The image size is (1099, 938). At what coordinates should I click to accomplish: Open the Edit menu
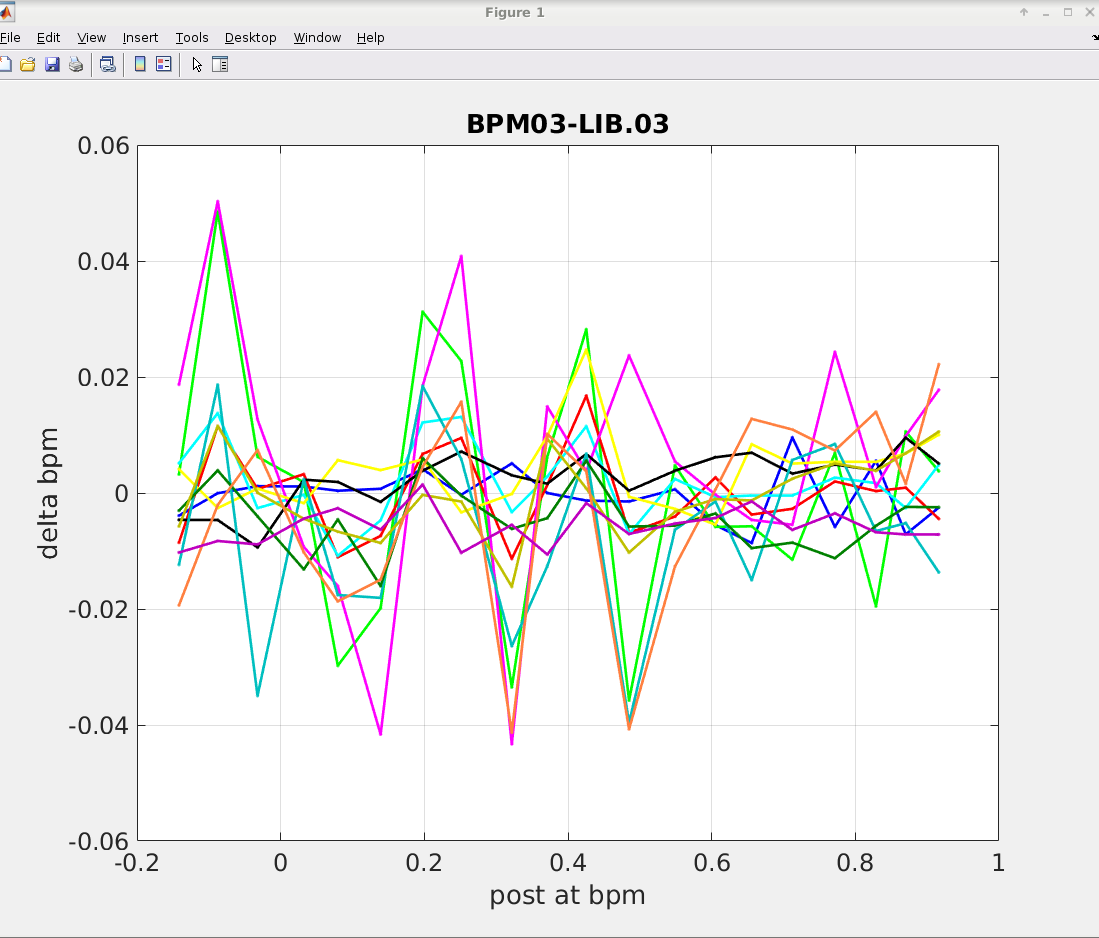[48, 38]
